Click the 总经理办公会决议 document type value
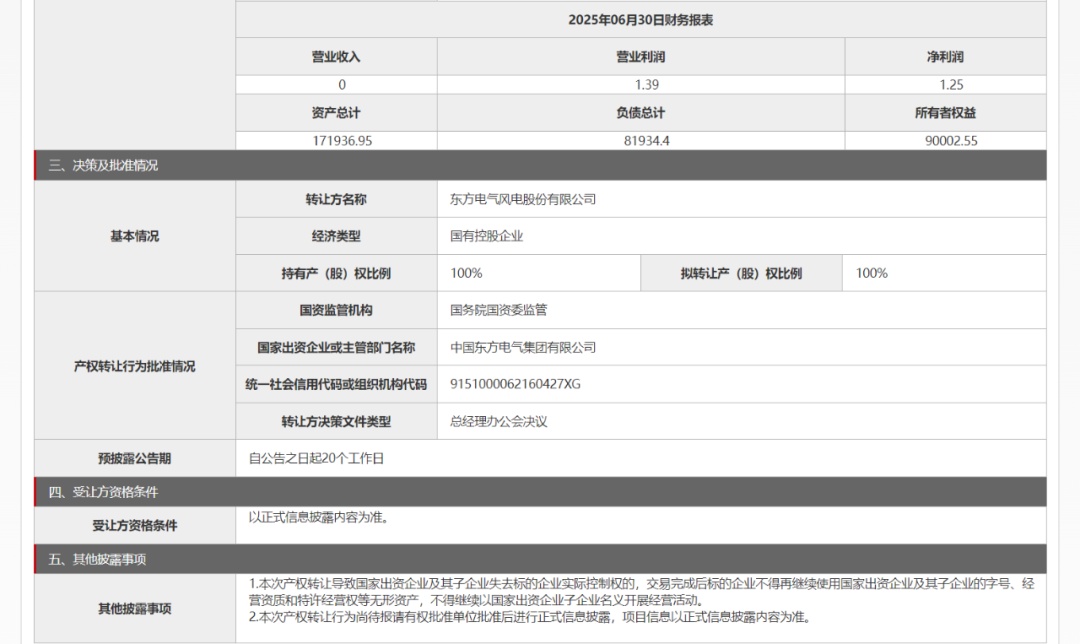Viewport: 1080px width, 644px height. 499,421
